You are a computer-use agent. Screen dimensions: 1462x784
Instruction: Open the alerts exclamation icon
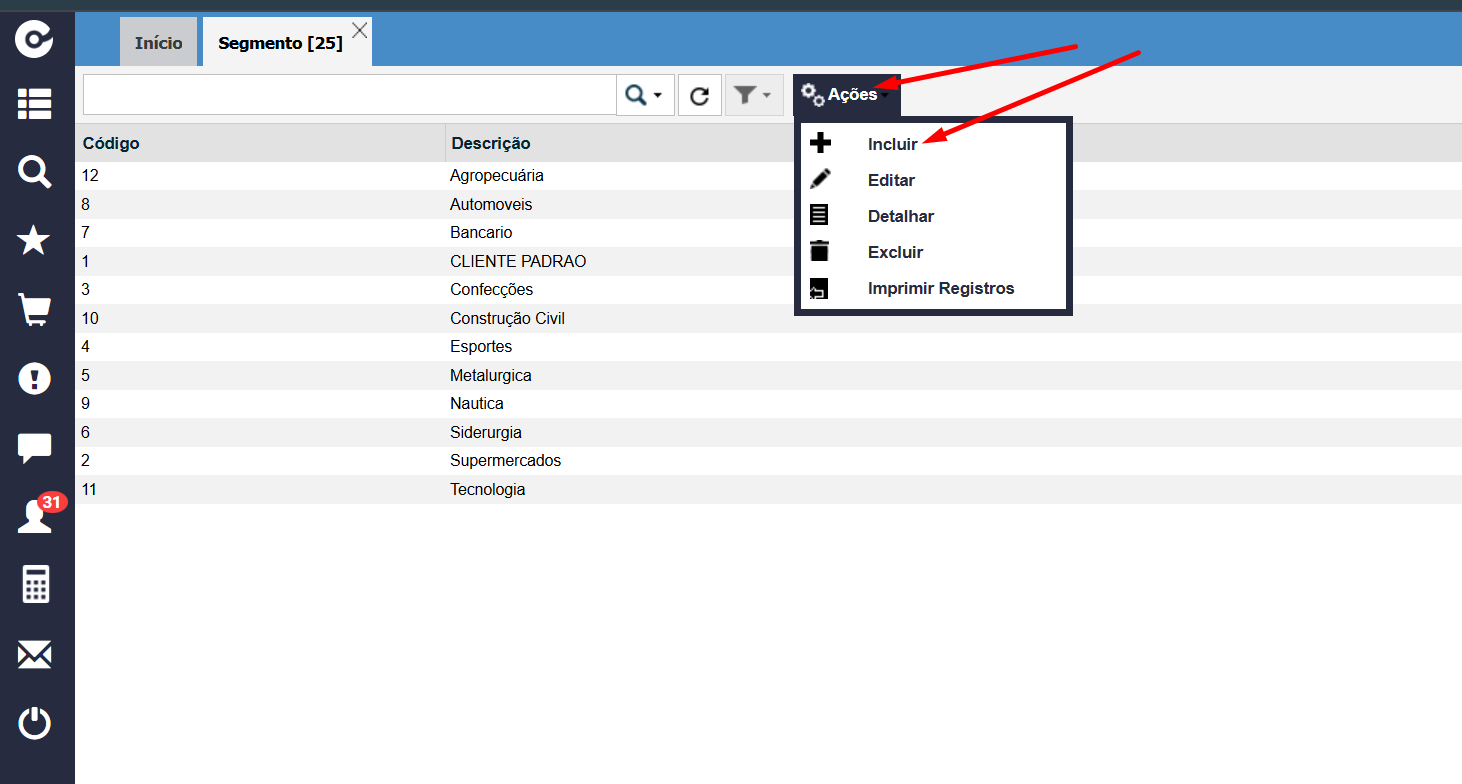pyautogui.click(x=35, y=379)
